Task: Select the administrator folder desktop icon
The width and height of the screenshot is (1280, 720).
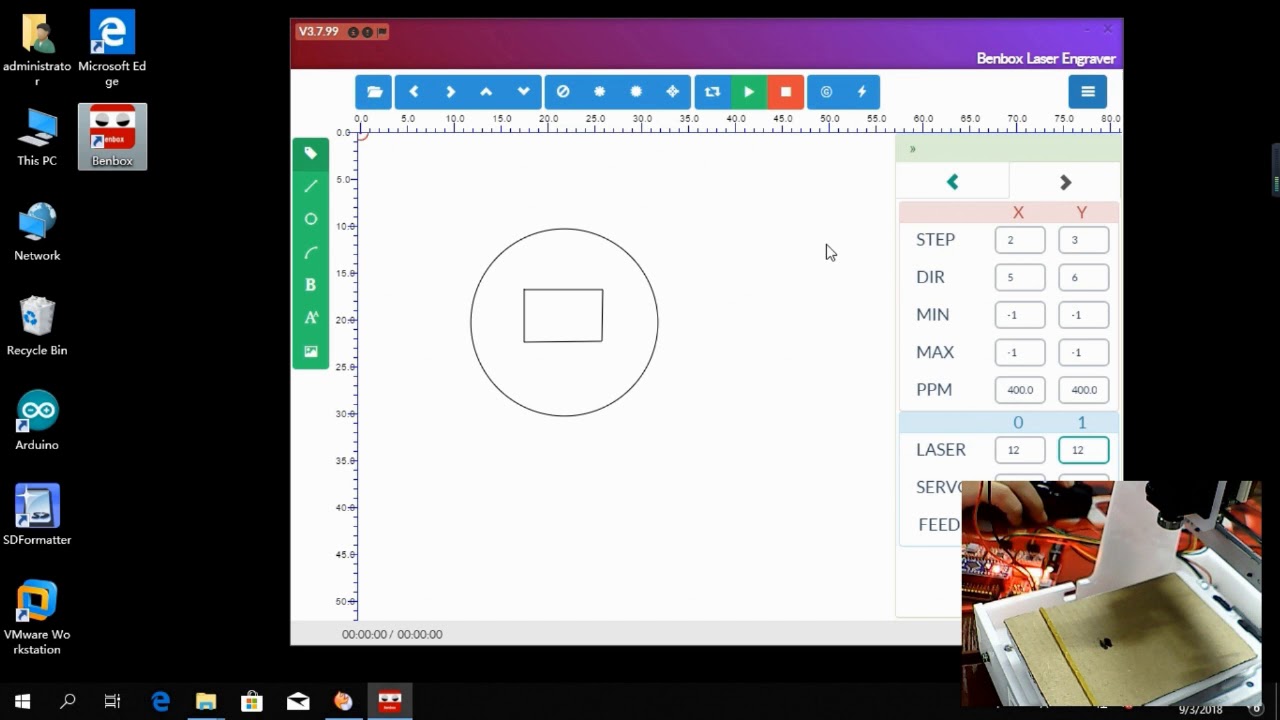Action: (37, 49)
